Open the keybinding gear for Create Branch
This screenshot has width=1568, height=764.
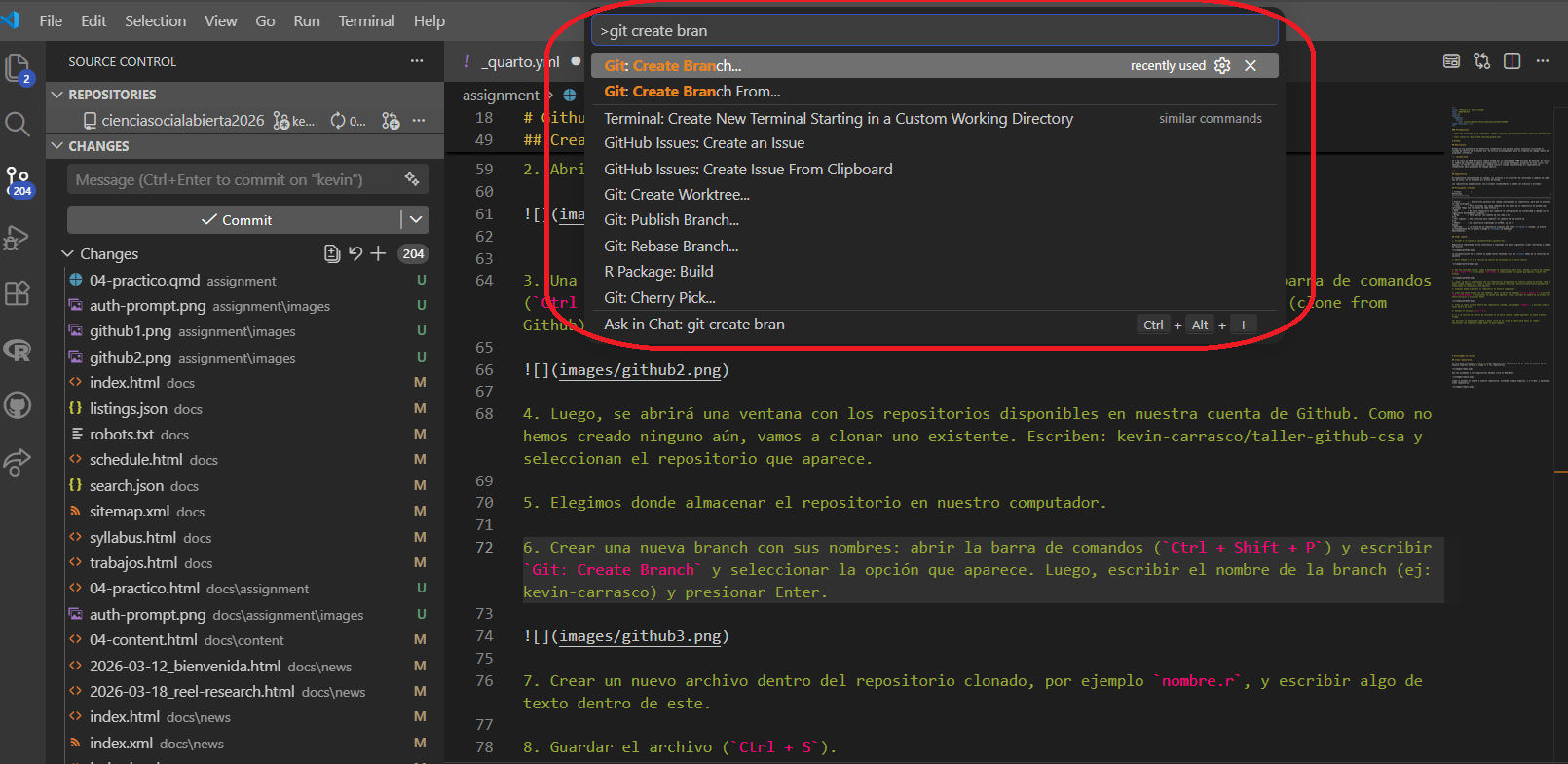point(1222,65)
